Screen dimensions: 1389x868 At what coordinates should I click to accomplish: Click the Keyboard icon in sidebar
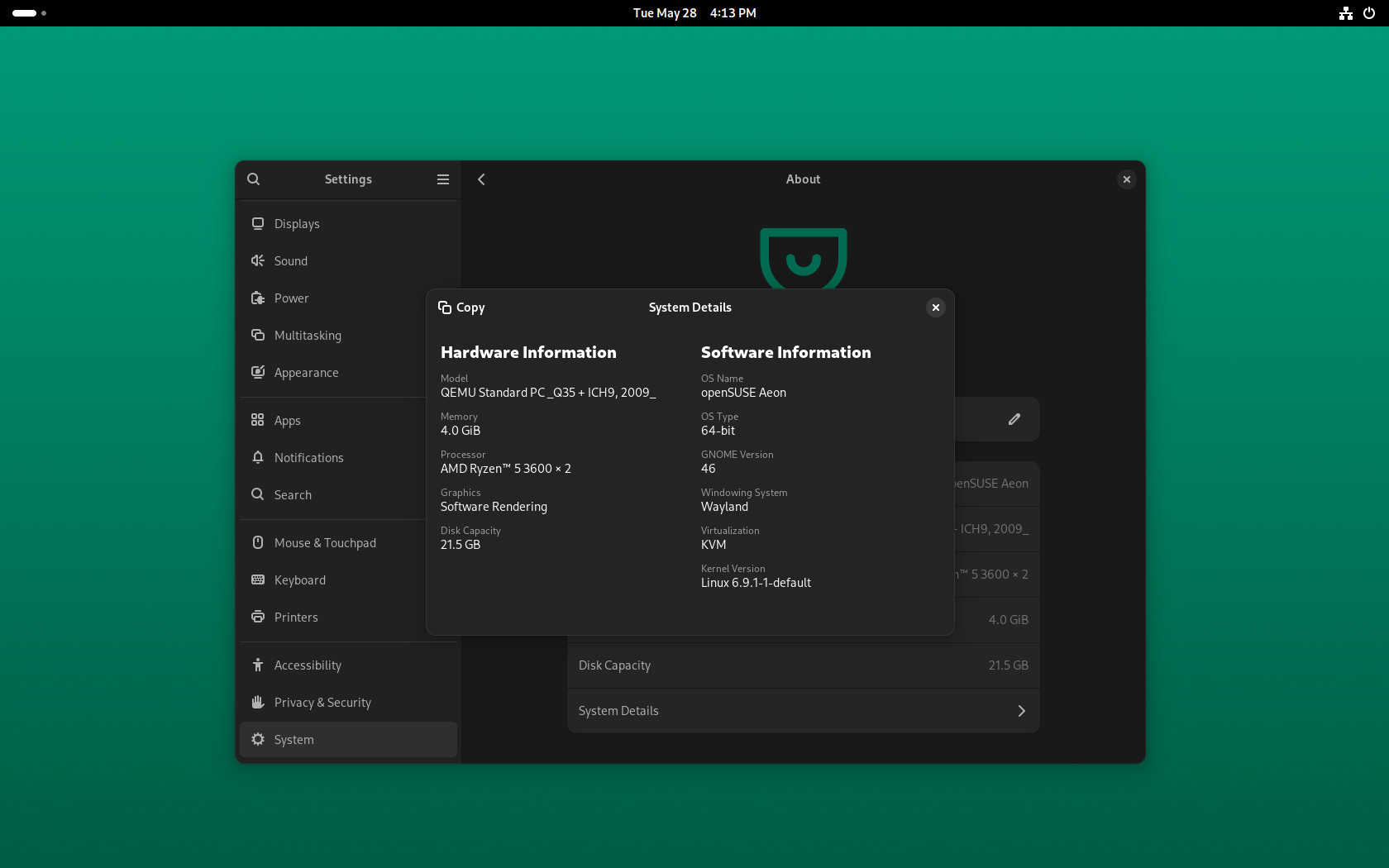pyautogui.click(x=258, y=580)
